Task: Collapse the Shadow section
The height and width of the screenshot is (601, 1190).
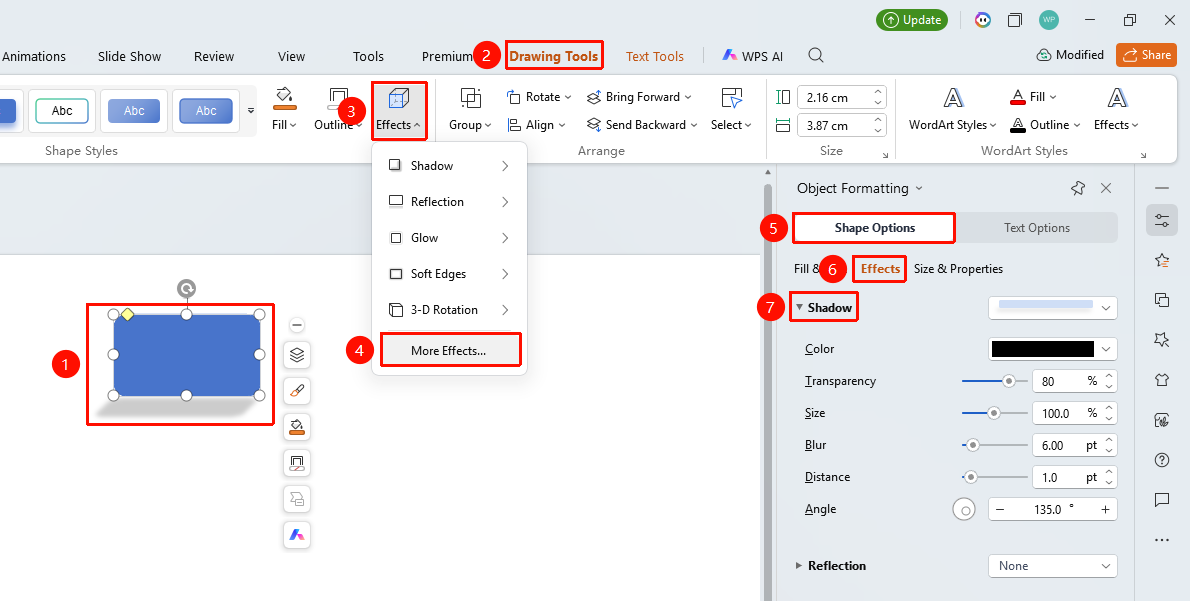Action: click(799, 308)
